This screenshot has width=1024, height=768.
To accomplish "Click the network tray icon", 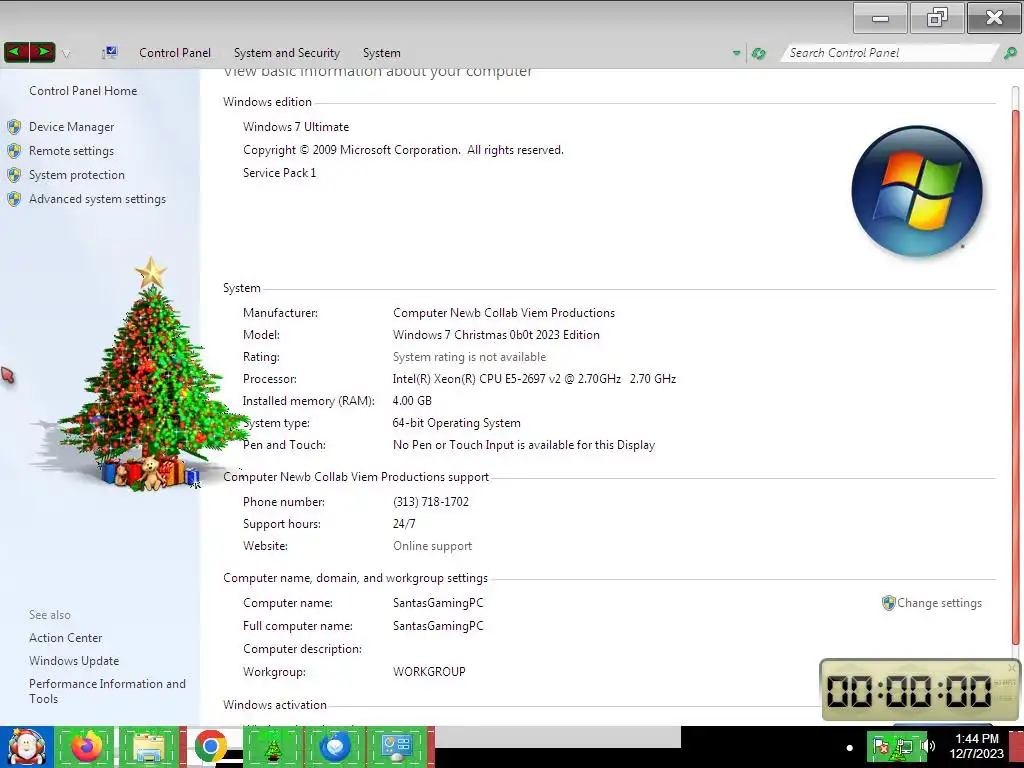I will [x=904, y=746].
